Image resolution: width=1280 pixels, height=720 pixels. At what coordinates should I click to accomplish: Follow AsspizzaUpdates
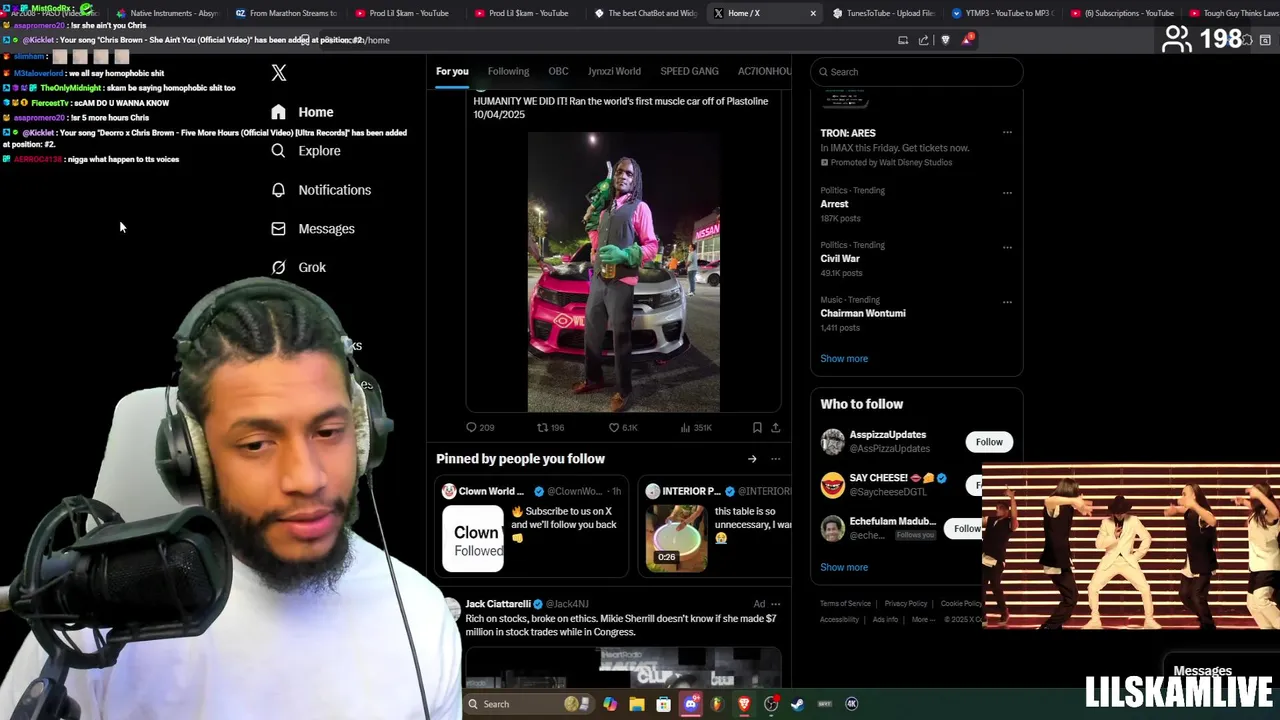click(x=989, y=442)
